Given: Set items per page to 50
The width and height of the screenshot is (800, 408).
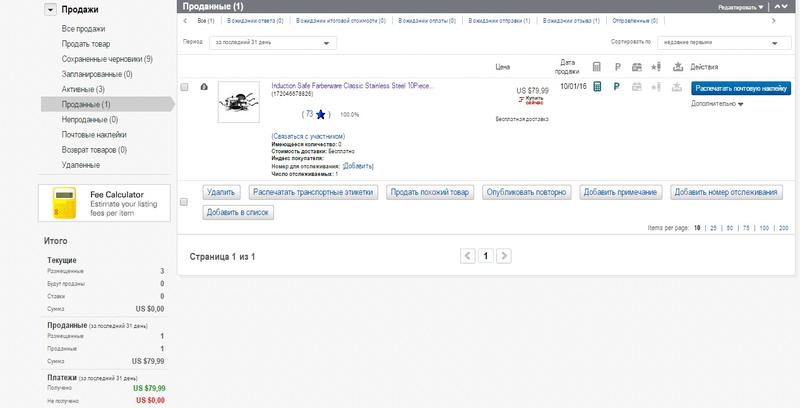Looking at the screenshot, I should tap(730, 228).
